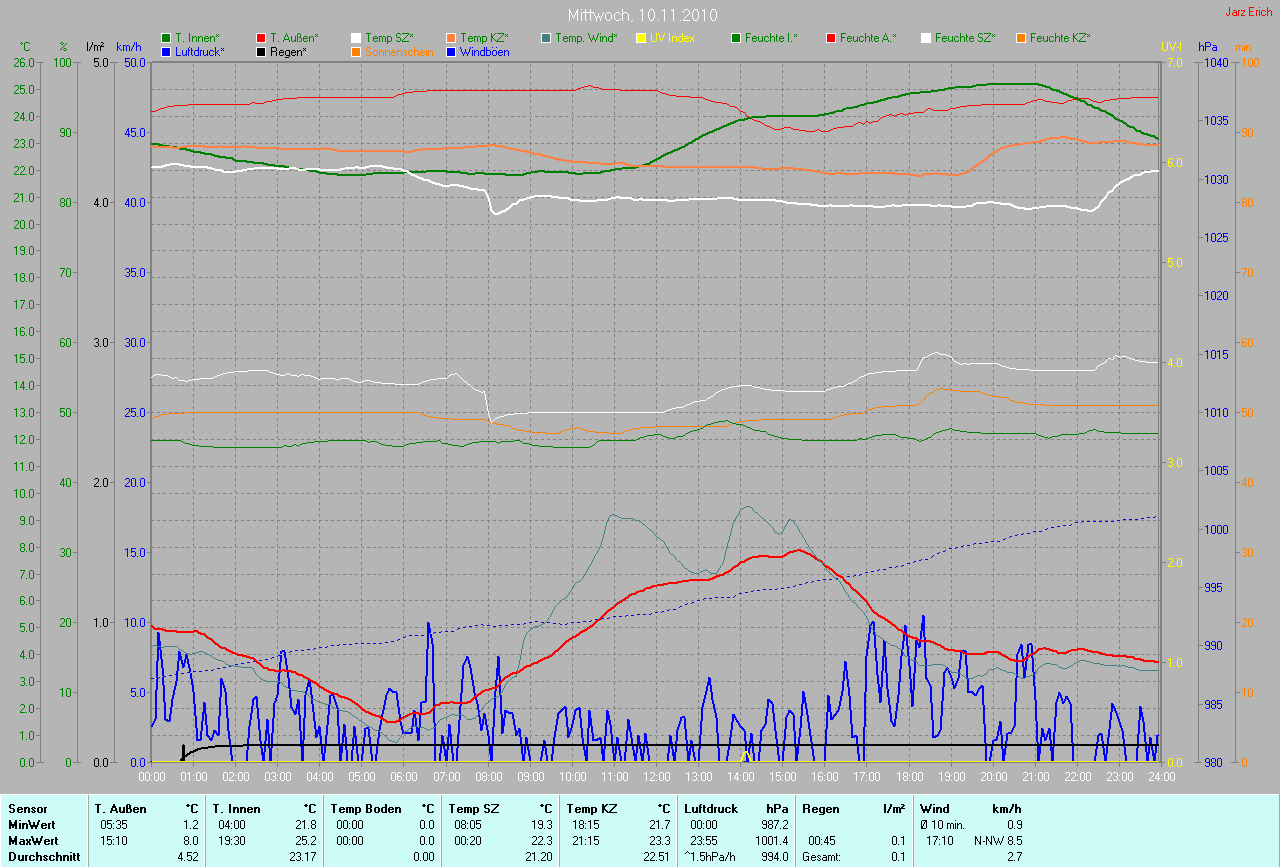Click the yellow UV Index legend square
Screen dimensions: 1280x867
pyautogui.click(x=641, y=38)
